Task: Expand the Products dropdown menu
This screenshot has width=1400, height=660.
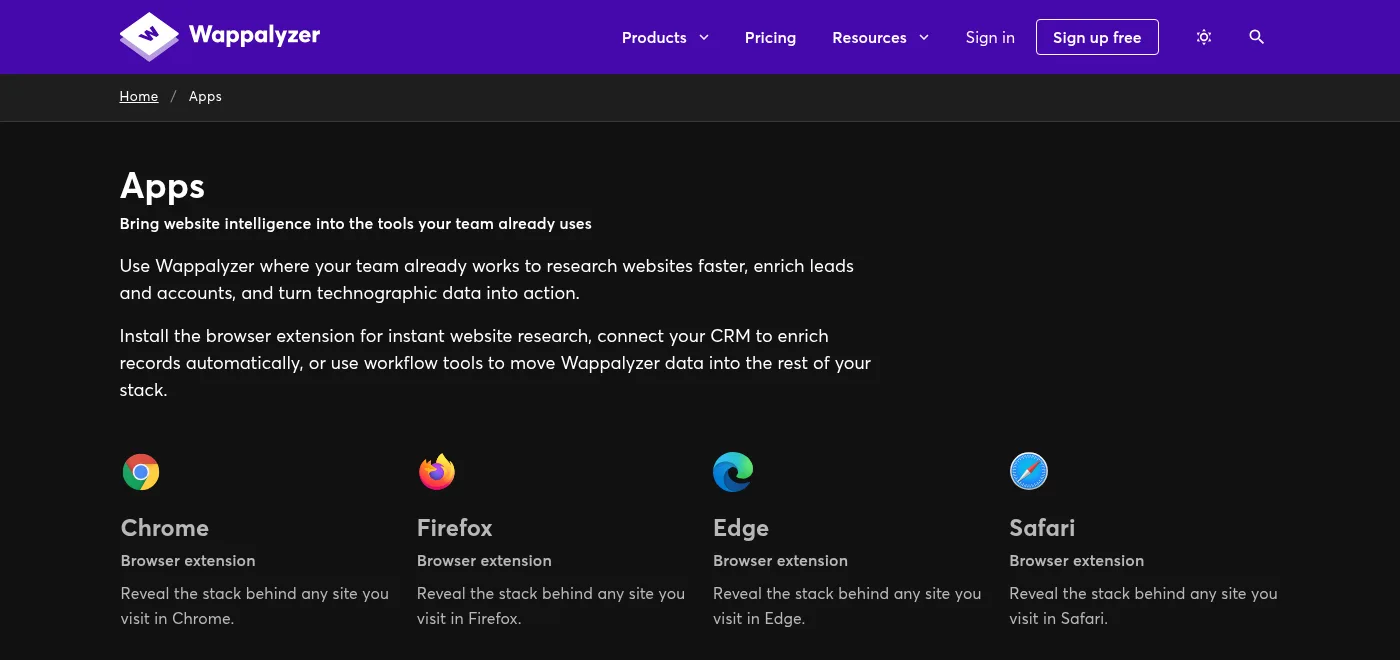Action: point(665,37)
